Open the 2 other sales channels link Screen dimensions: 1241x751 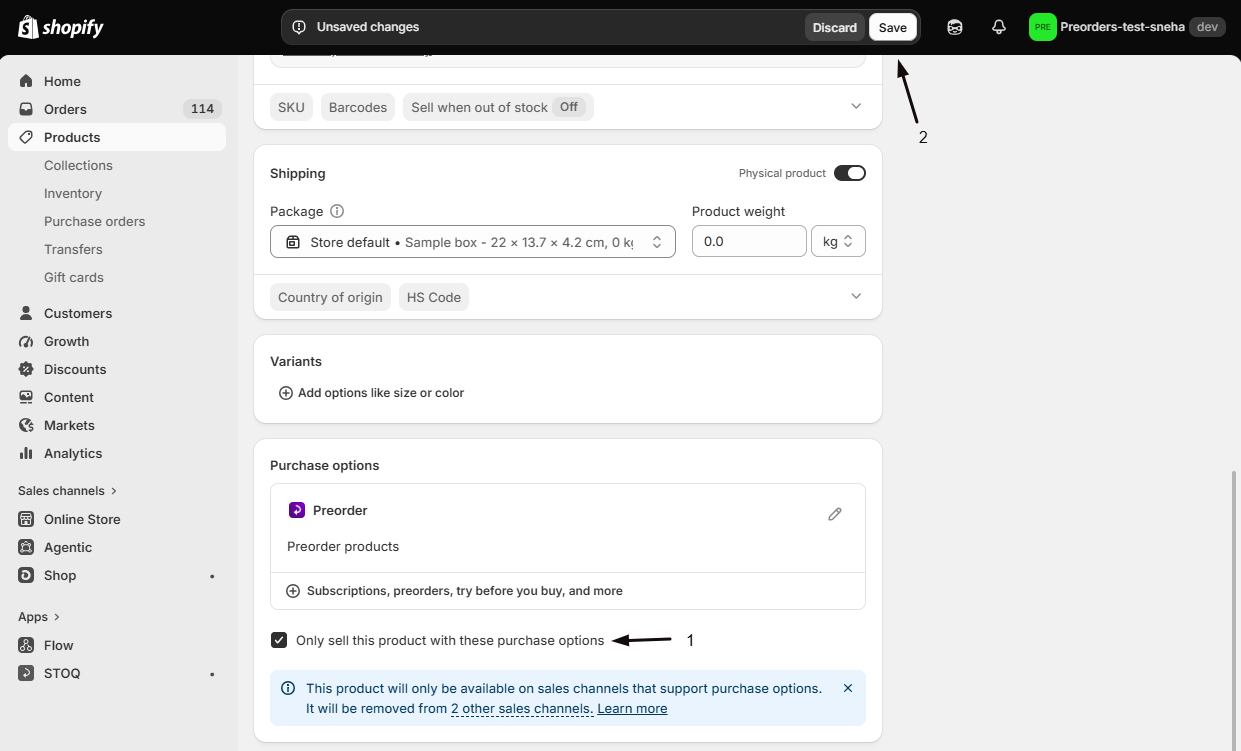click(522, 708)
